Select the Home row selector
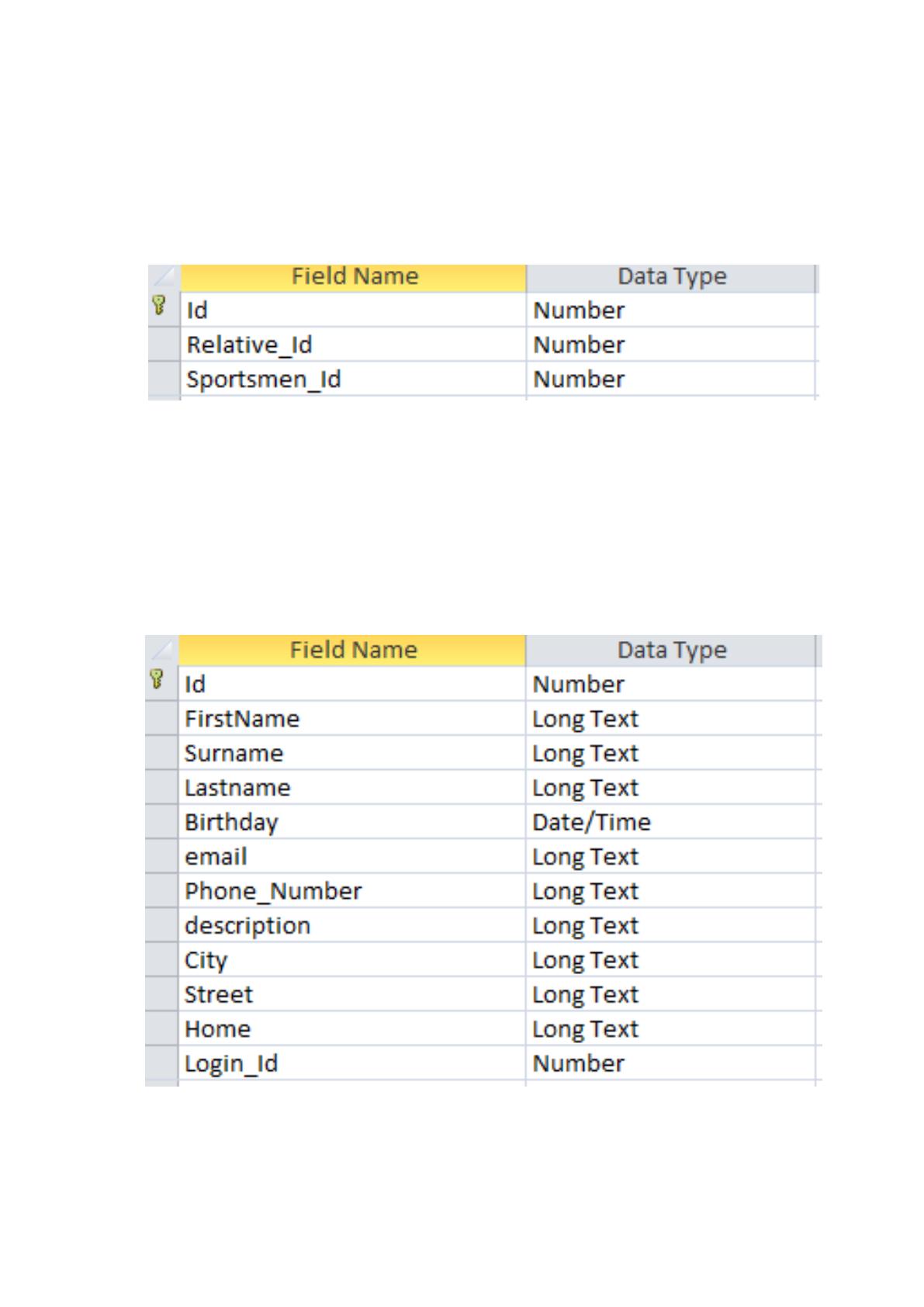 tap(162, 1029)
